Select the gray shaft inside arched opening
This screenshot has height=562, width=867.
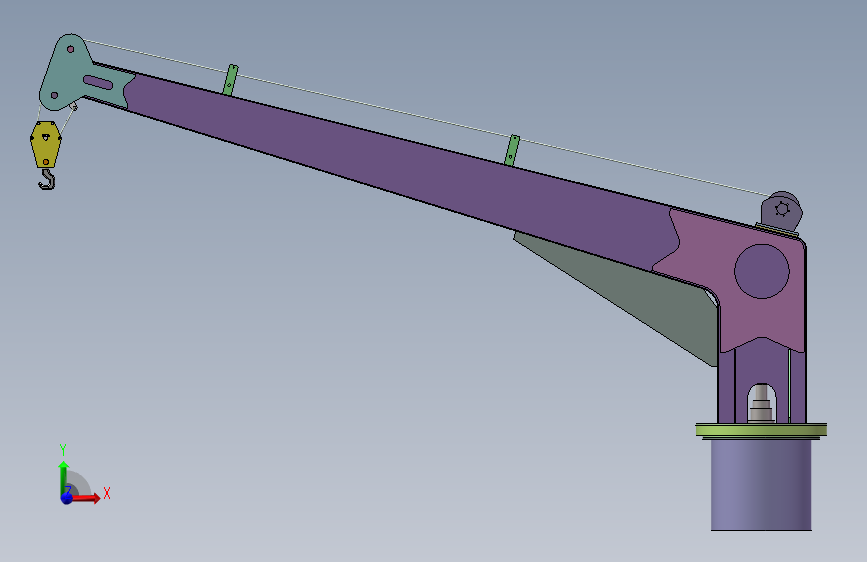(x=761, y=404)
